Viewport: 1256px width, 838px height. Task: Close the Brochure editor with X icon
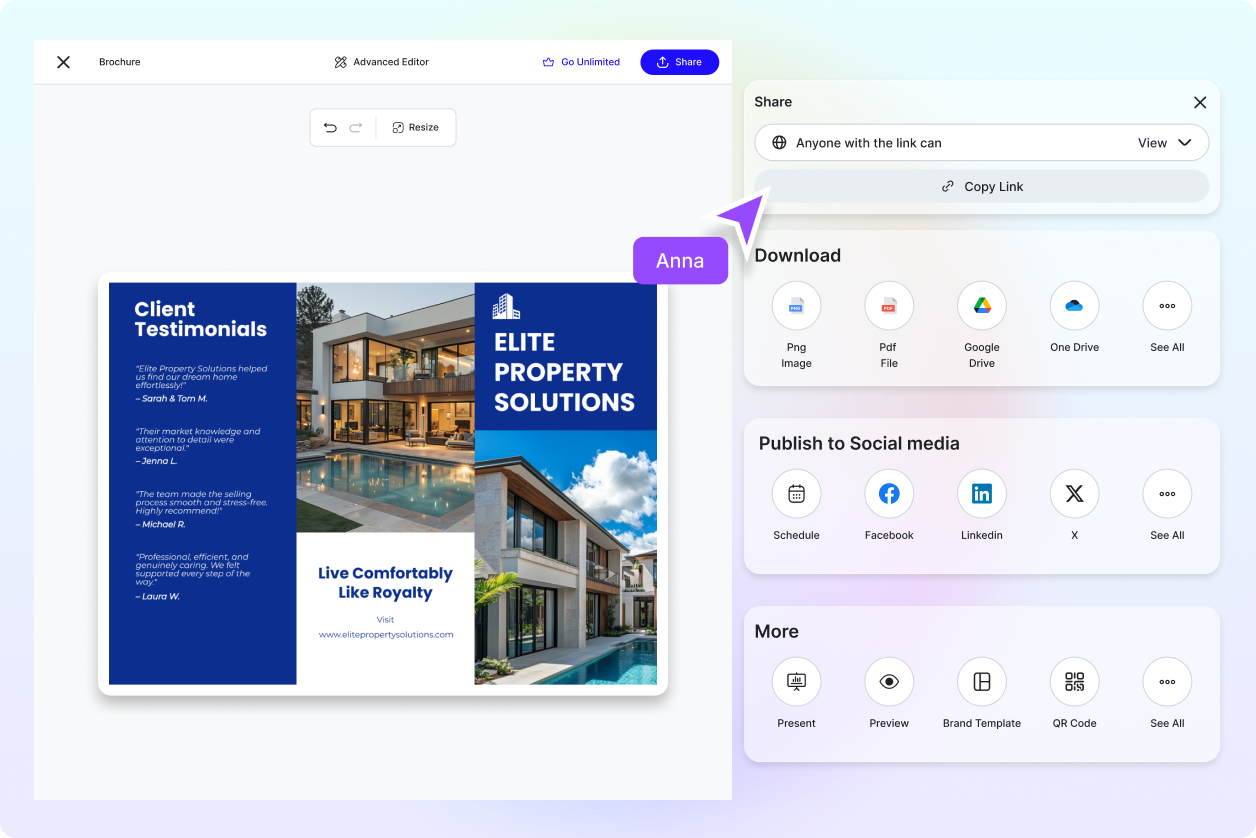pos(63,62)
